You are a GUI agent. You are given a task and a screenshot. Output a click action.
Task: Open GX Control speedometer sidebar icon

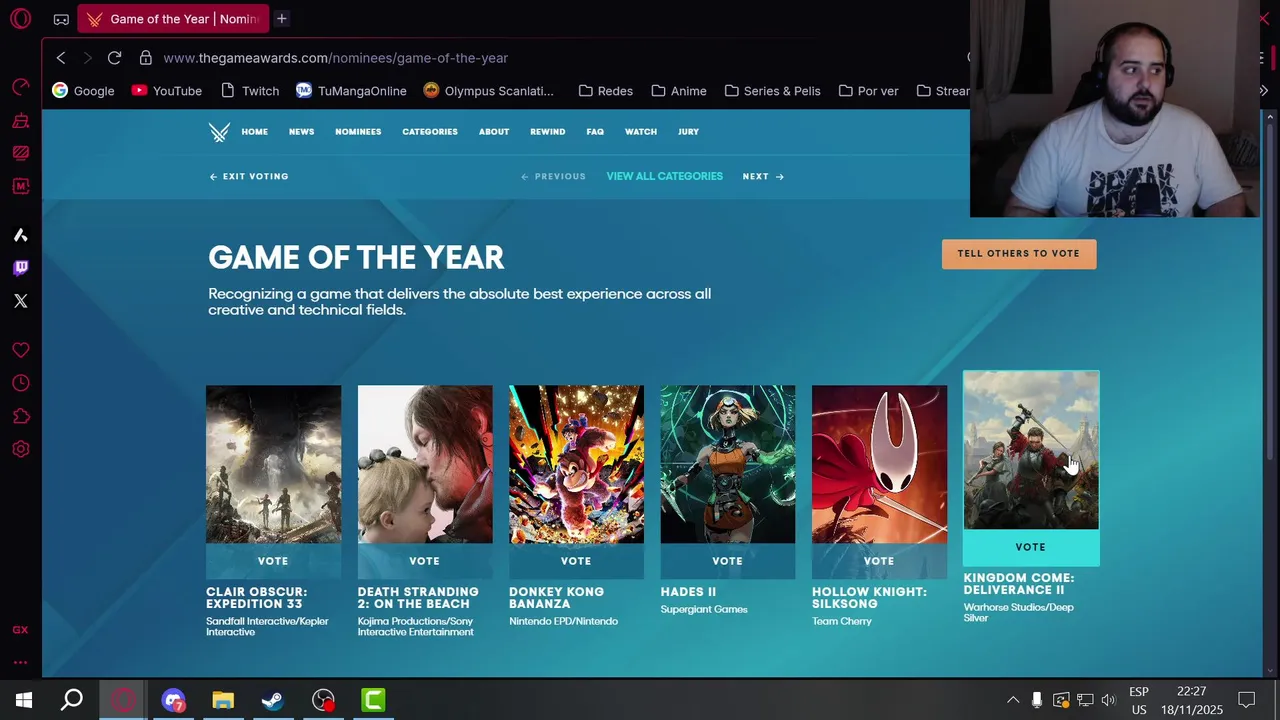[x=20, y=87]
